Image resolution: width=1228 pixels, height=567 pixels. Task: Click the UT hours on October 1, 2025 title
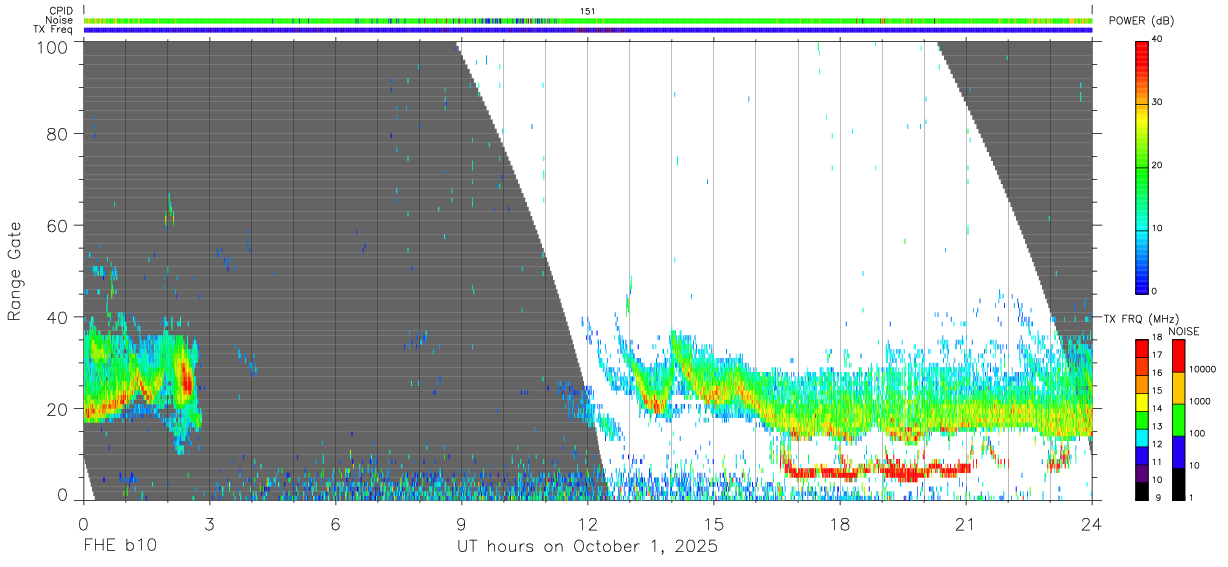click(x=587, y=546)
